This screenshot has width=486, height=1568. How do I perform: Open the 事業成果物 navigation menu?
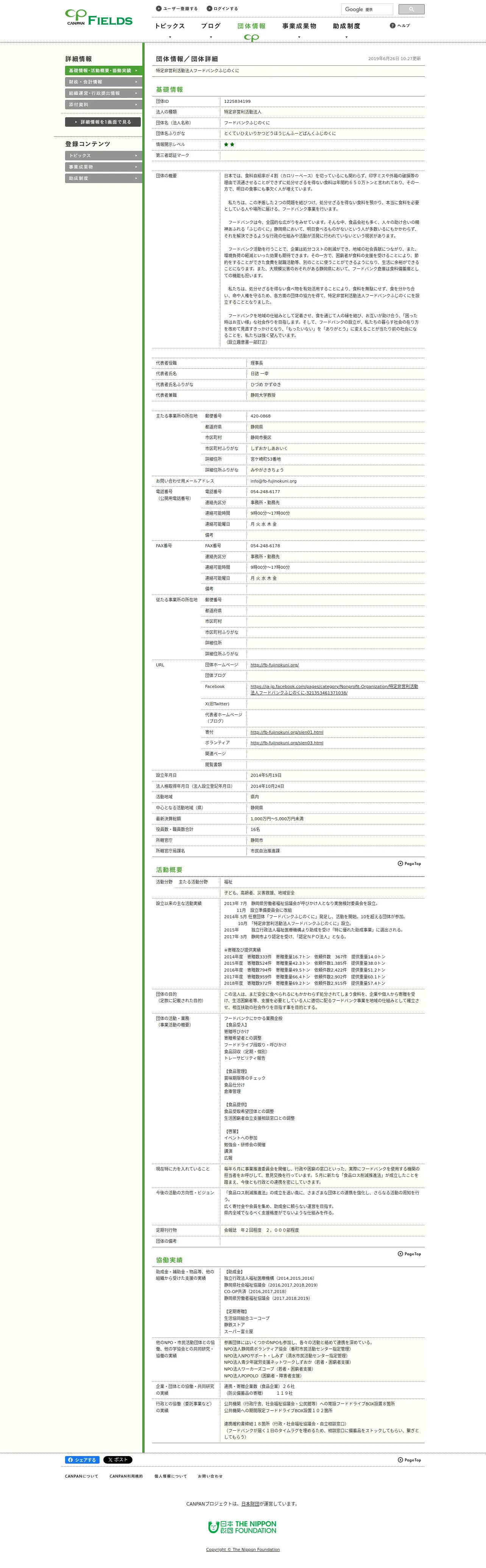click(x=299, y=26)
